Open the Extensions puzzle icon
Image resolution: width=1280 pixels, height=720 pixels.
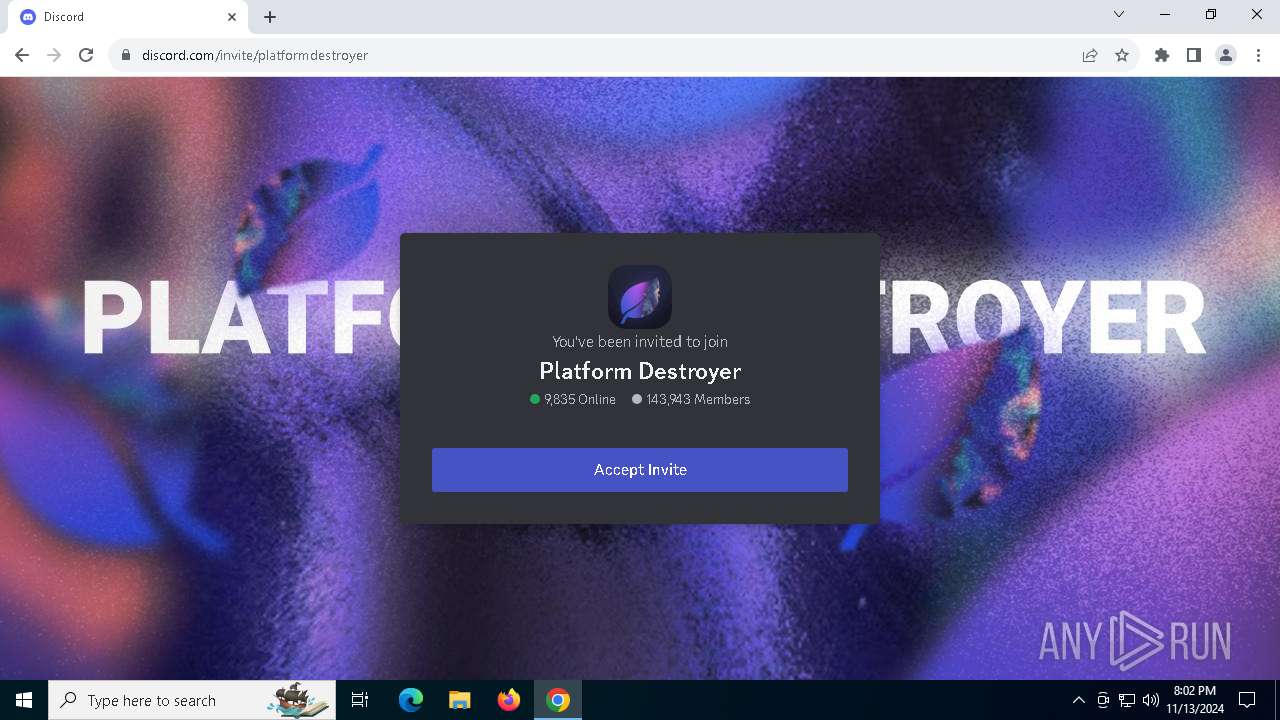click(x=1162, y=55)
